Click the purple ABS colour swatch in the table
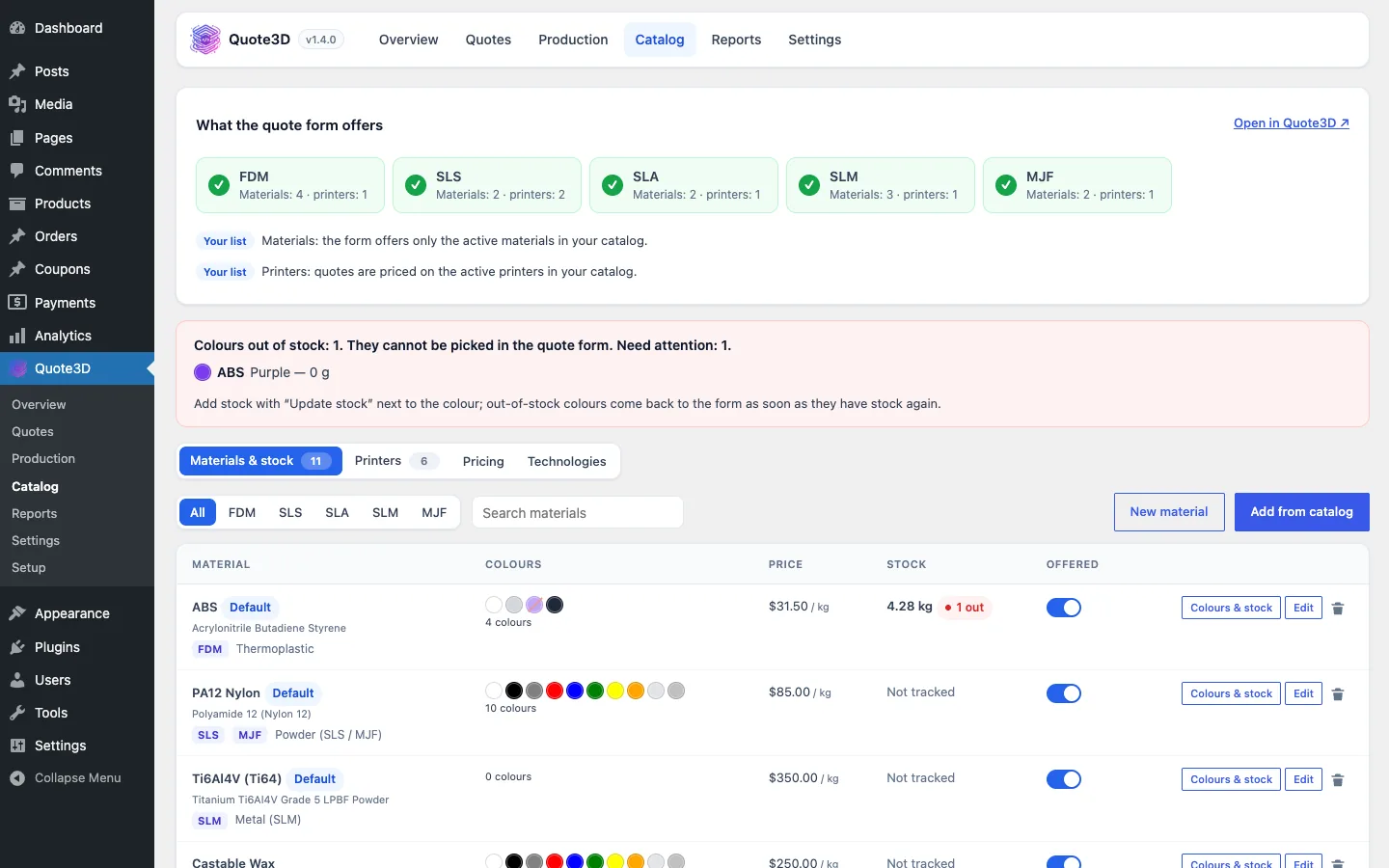This screenshot has width=1389, height=868. pos(534,605)
